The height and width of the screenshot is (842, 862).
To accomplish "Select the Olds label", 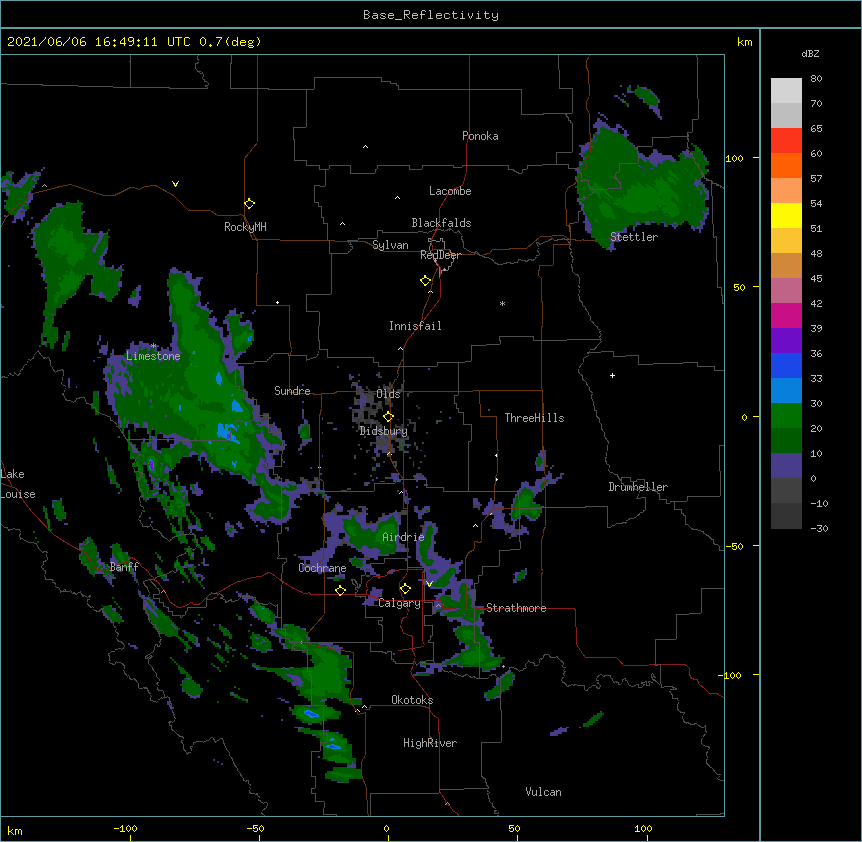I will (x=388, y=394).
